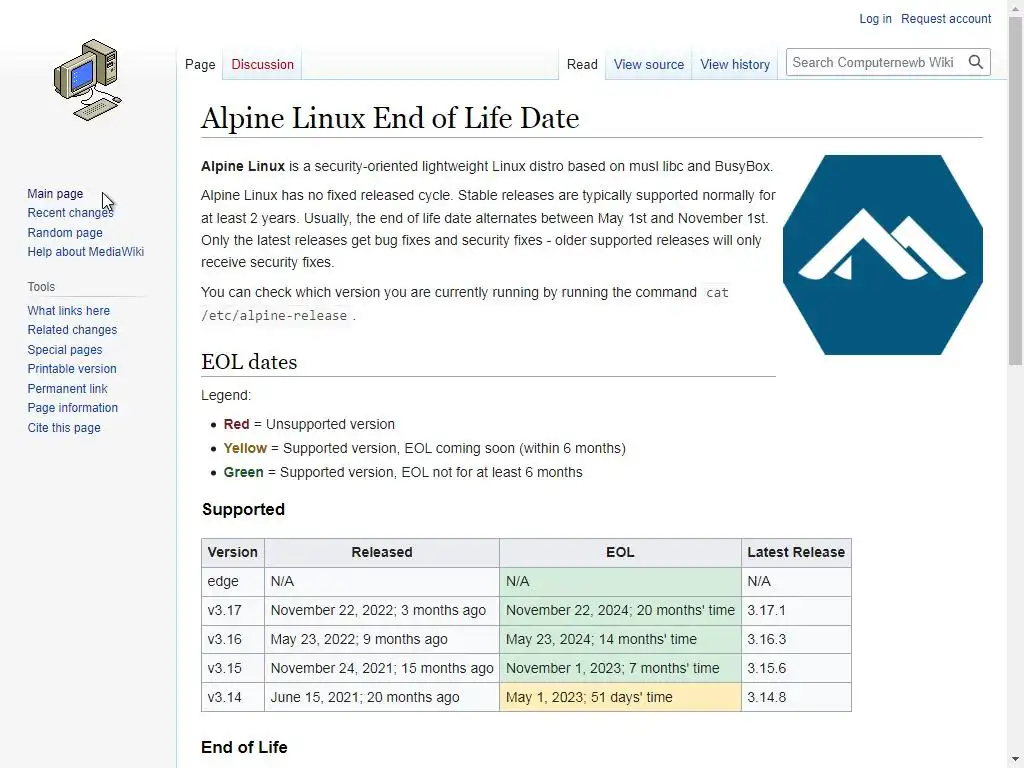Open the View source tab
1024x768 pixels.
click(648, 65)
